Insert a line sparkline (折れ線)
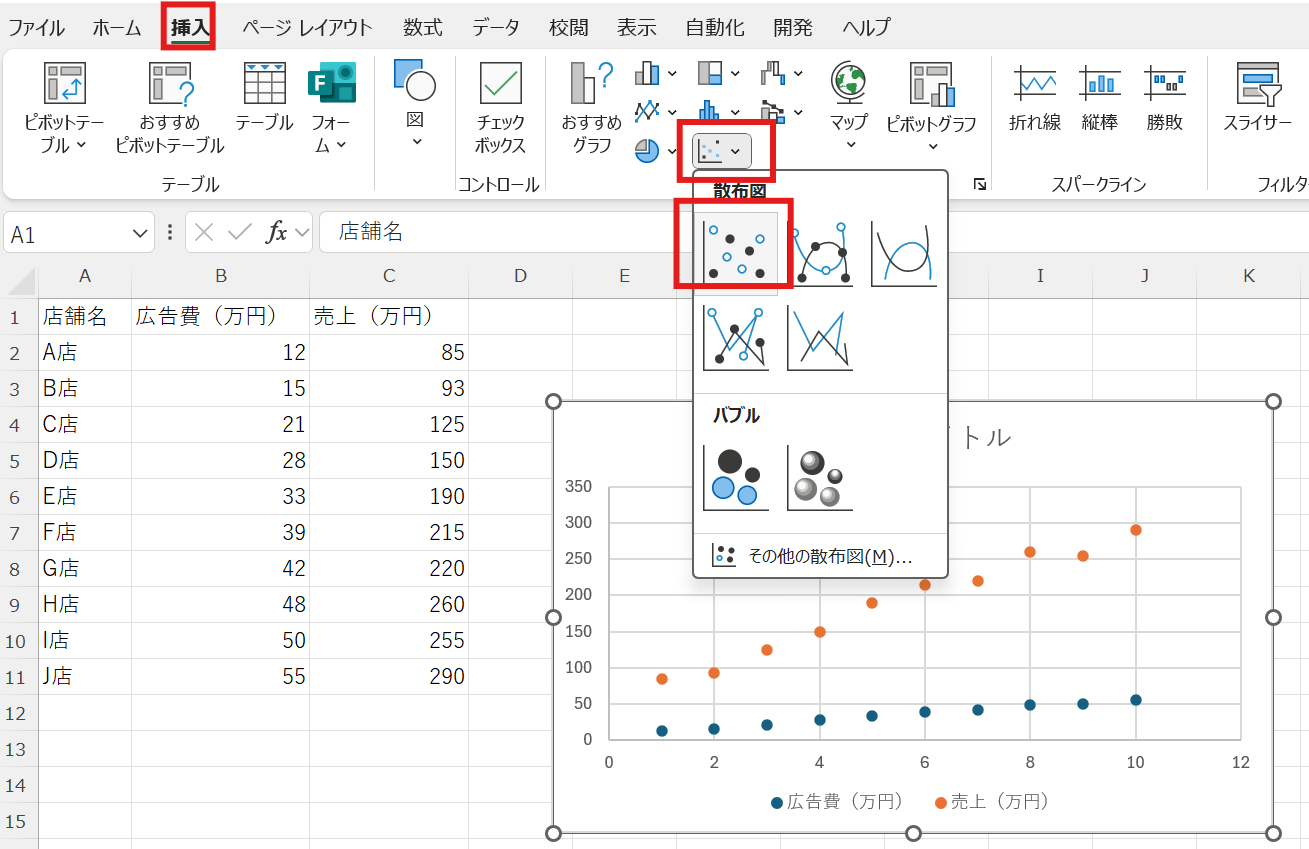 (1036, 95)
